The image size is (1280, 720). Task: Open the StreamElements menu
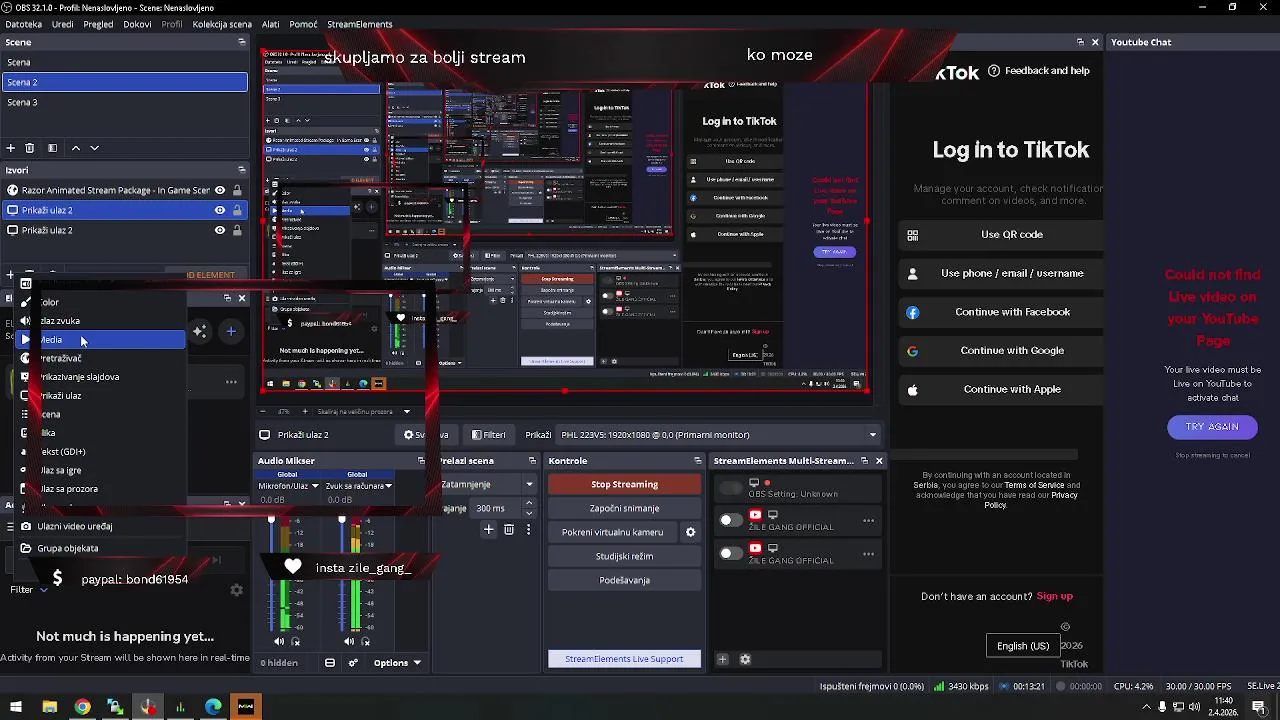(359, 24)
